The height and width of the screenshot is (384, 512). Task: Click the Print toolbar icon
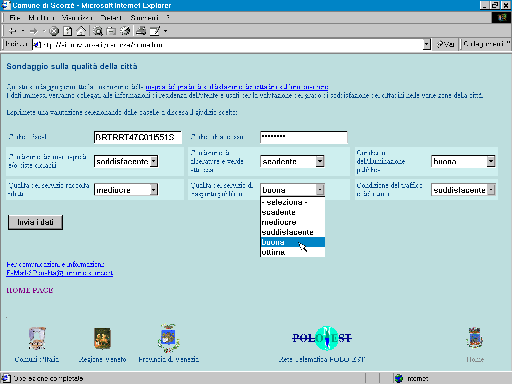141,31
